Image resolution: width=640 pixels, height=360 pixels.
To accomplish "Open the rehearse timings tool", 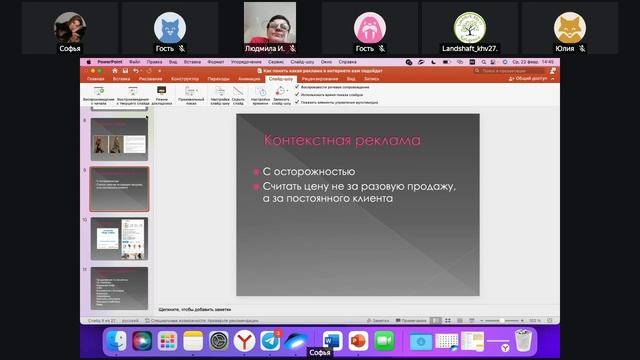I will (x=260, y=96).
